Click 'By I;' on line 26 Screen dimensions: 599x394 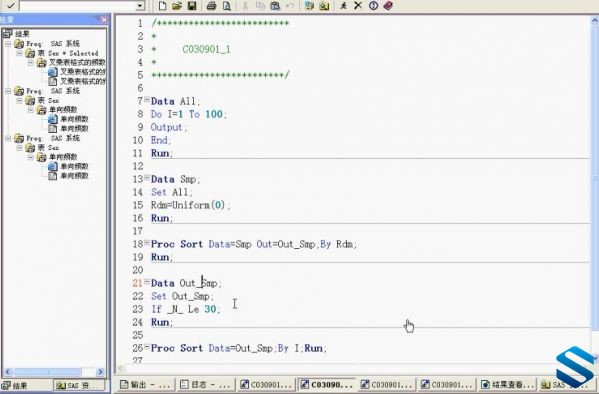(290, 348)
